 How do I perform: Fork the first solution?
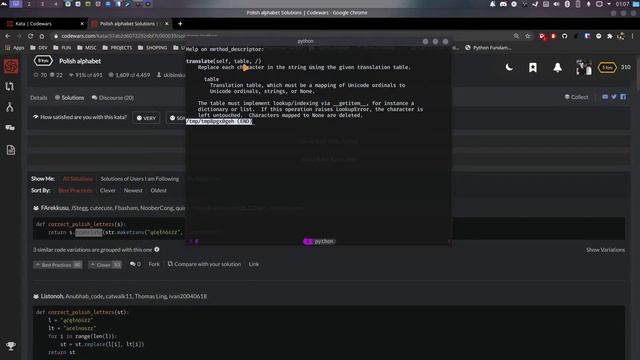[154, 264]
